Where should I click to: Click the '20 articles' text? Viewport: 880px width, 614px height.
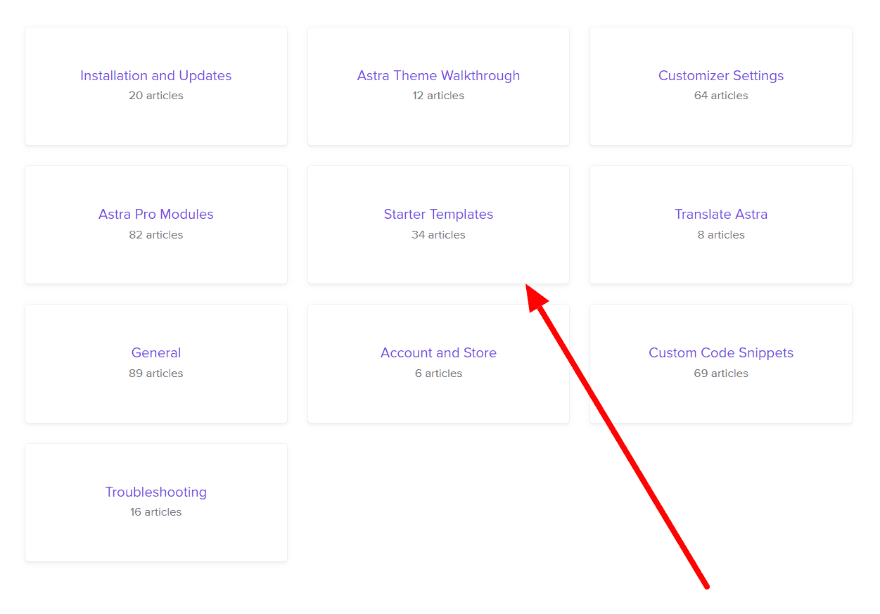156,95
